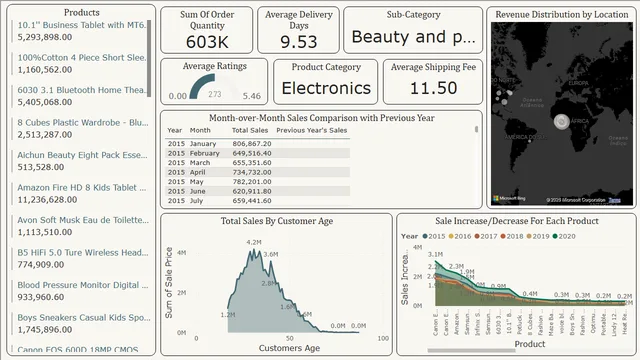Click the sales comparison table scrollbar
Viewport: 640px width, 360px height.
pyautogui.click(x=476, y=129)
